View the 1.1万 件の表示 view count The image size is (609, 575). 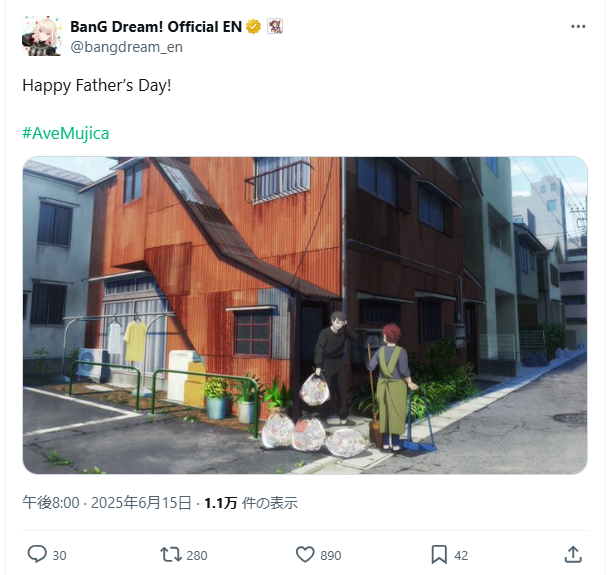[x=251, y=503]
